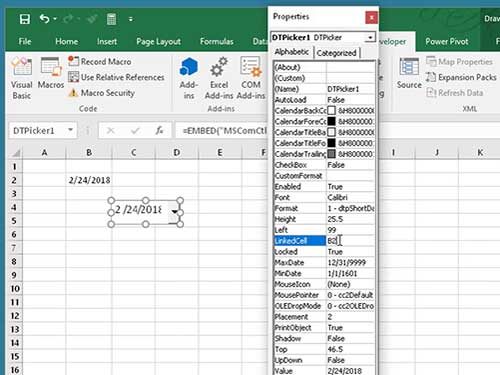Click the black CalendarForeColor swatch
Image resolution: width=500 pixels, height=375 pixels.
331,121
